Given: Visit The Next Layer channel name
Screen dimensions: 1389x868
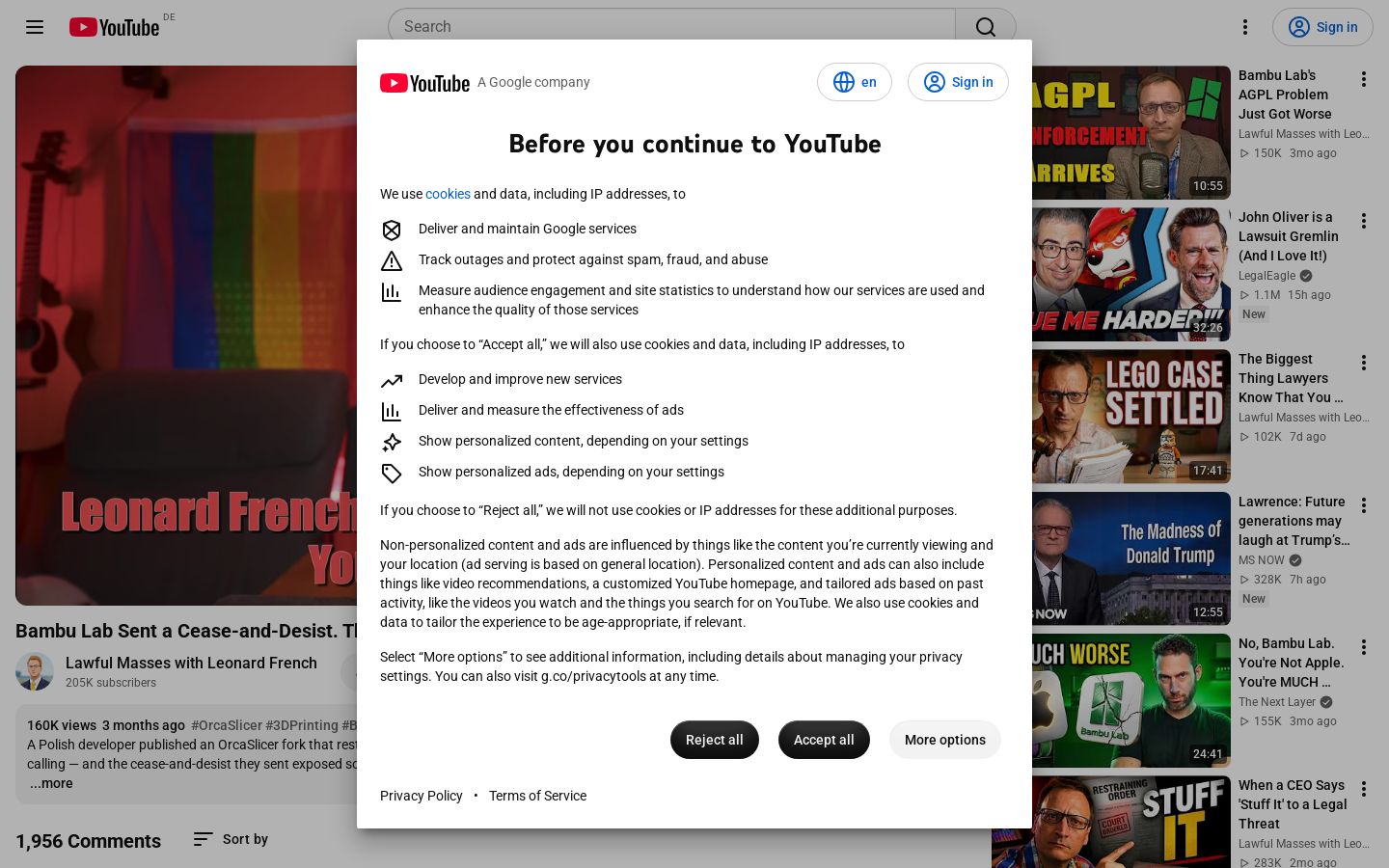Looking at the screenshot, I should (x=1277, y=702).
